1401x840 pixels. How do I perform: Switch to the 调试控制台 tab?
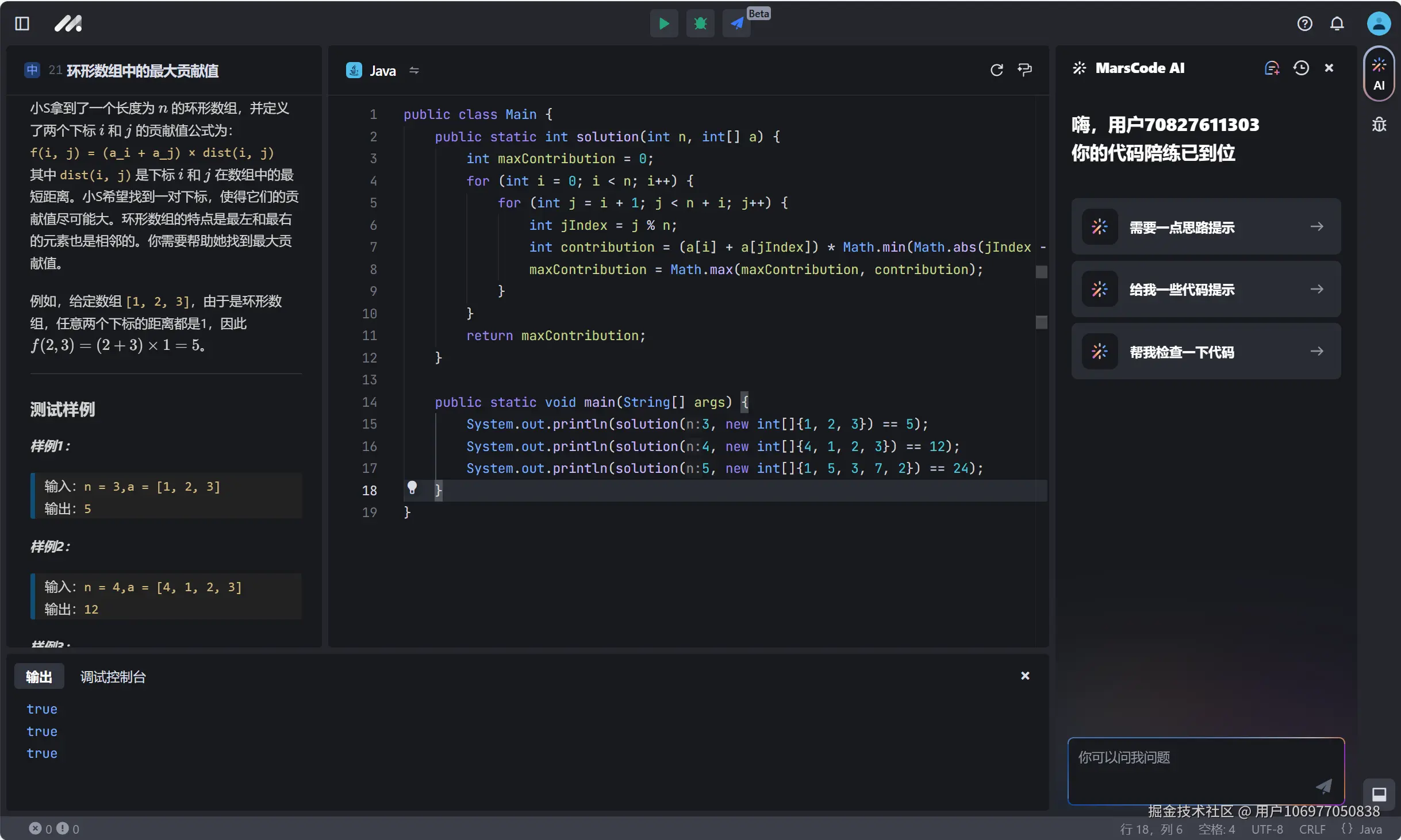click(x=113, y=677)
